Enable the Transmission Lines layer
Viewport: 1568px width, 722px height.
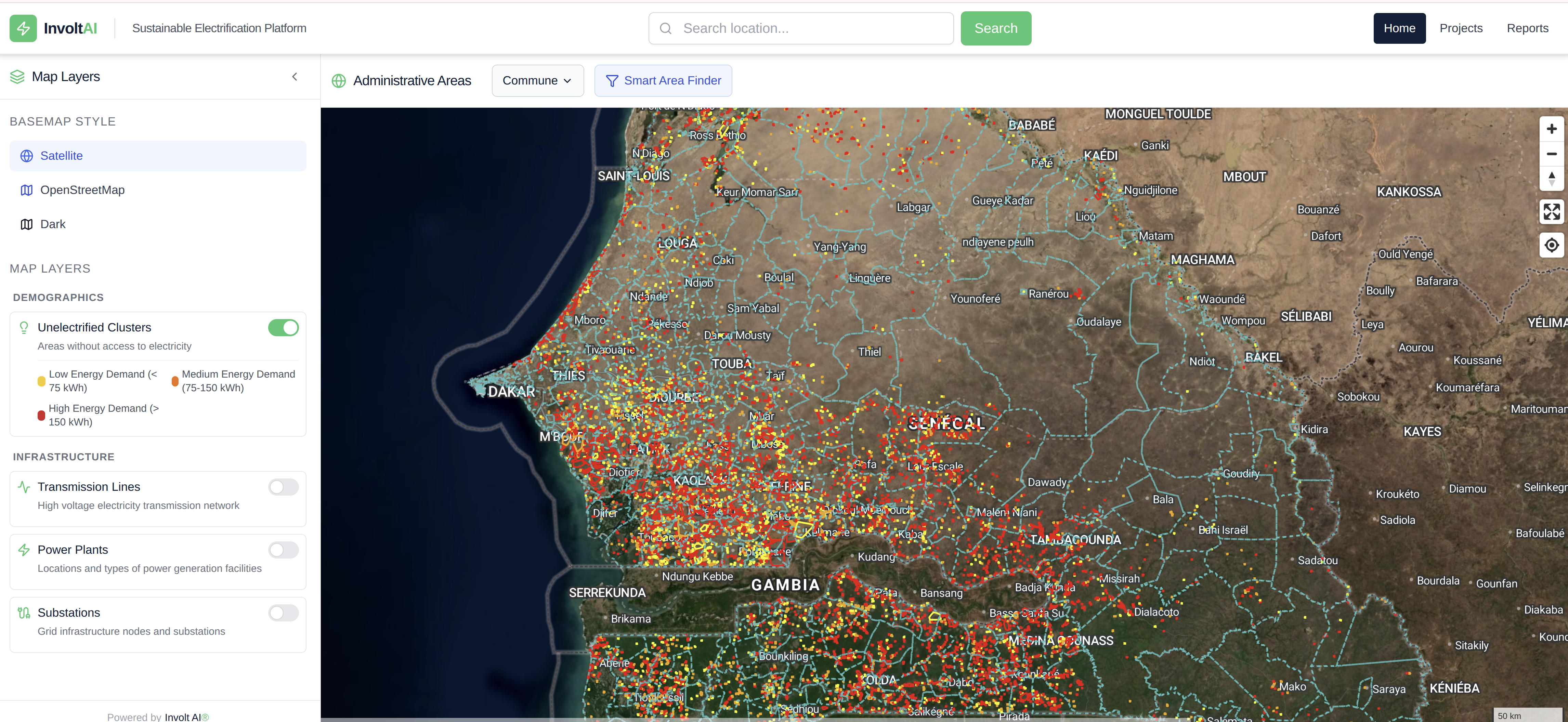pos(284,487)
